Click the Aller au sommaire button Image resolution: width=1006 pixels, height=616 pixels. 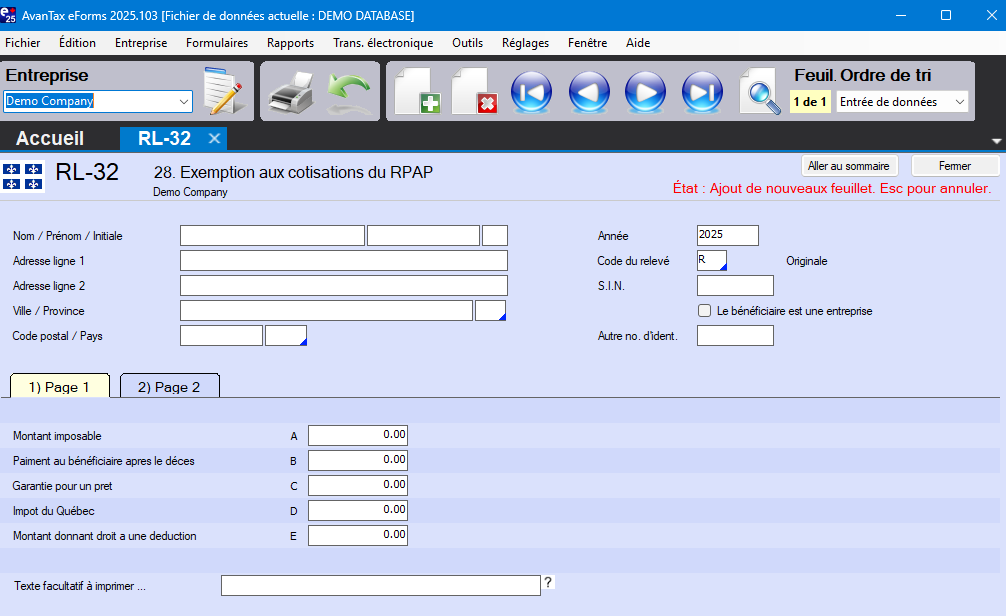pyautogui.click(x=849, y=166)
